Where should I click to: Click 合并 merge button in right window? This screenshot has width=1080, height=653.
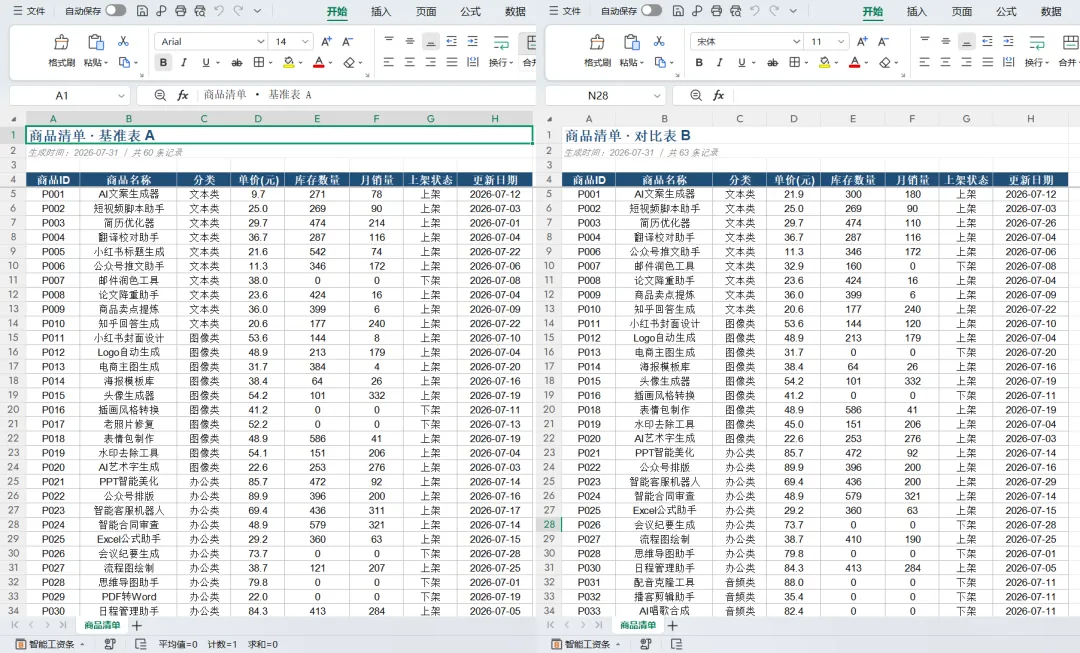pyautogui.click(x=1069, y=50)
